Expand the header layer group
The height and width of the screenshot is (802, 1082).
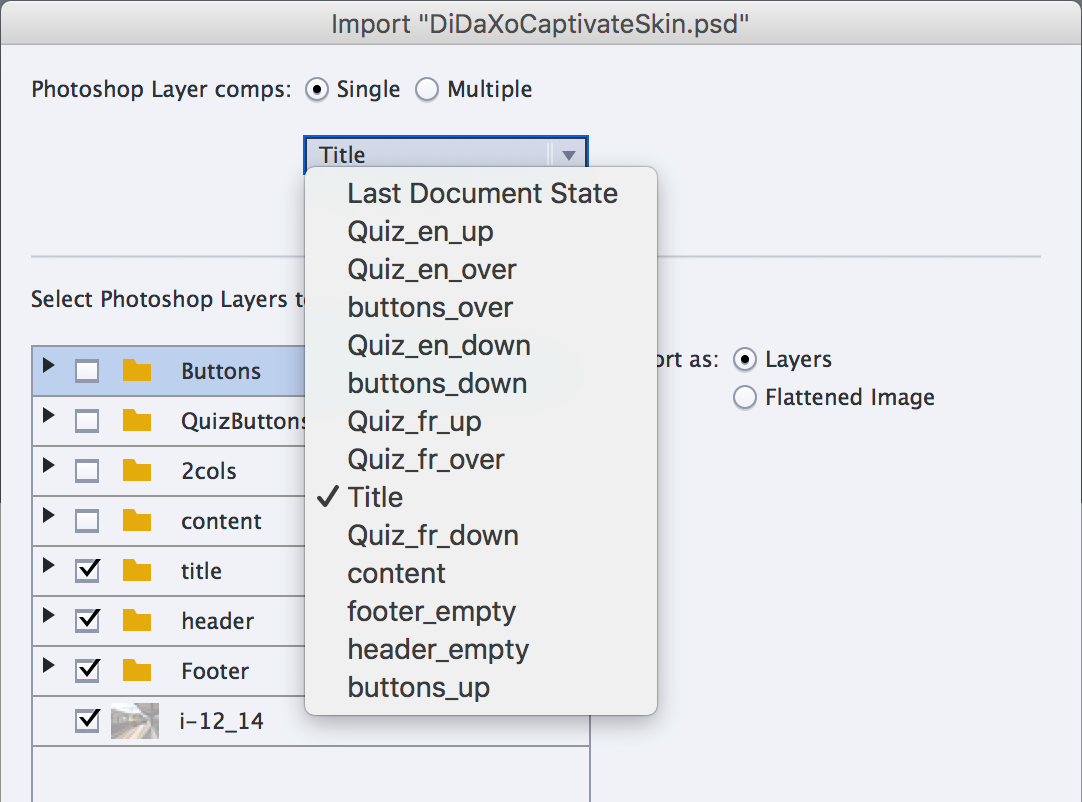pyautogui.click(x=48, y=617)
